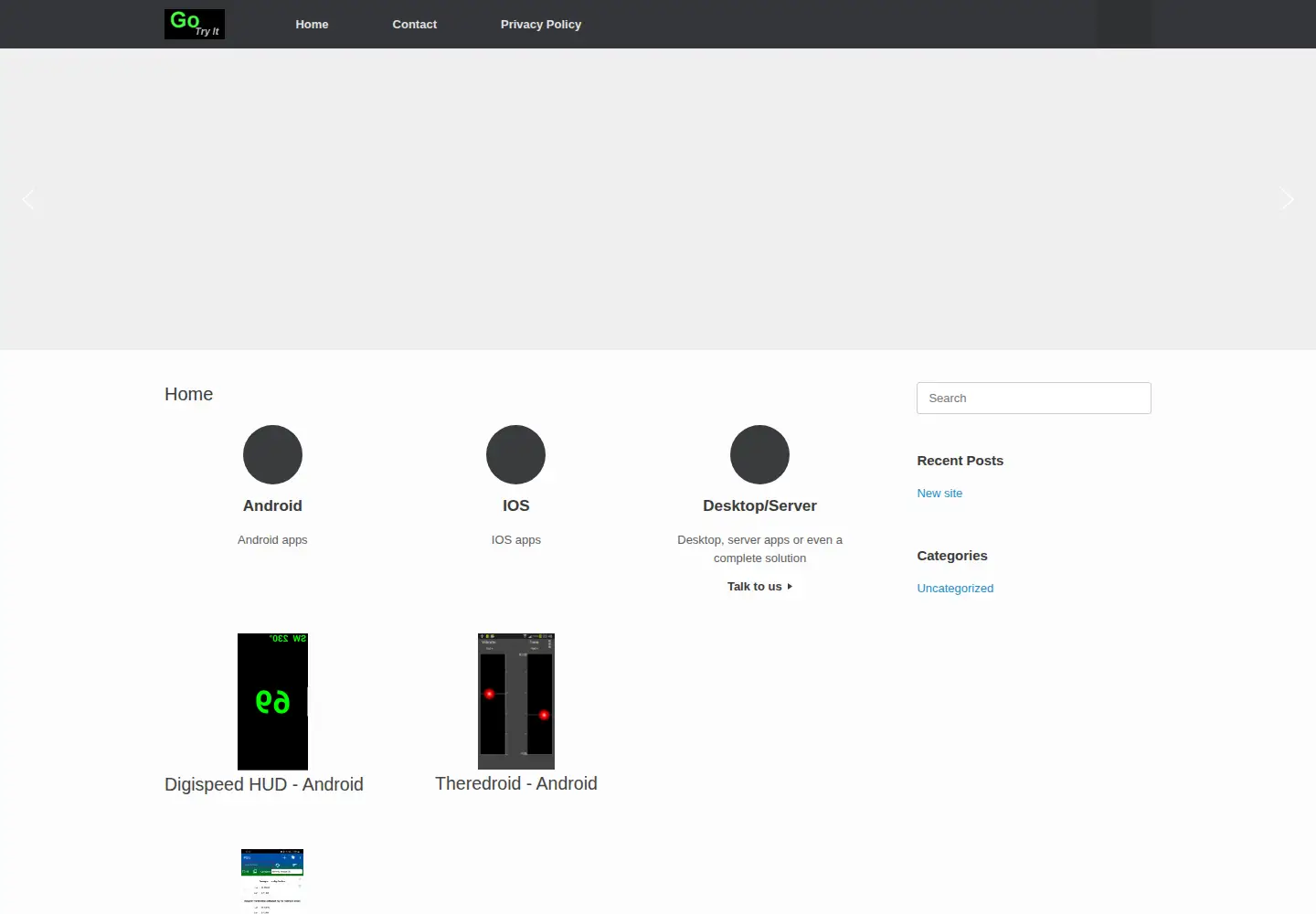Click the Talk to us link

click(759, 586)
